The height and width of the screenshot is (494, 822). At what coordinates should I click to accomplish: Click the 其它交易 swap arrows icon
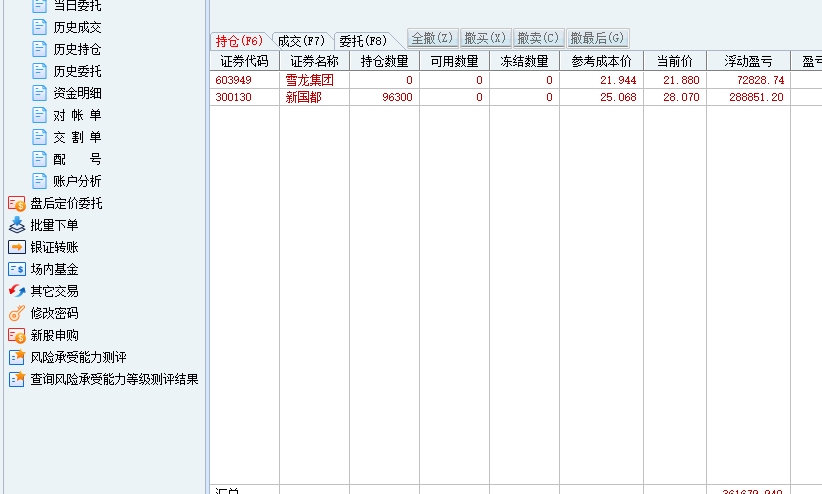(17, 291)
